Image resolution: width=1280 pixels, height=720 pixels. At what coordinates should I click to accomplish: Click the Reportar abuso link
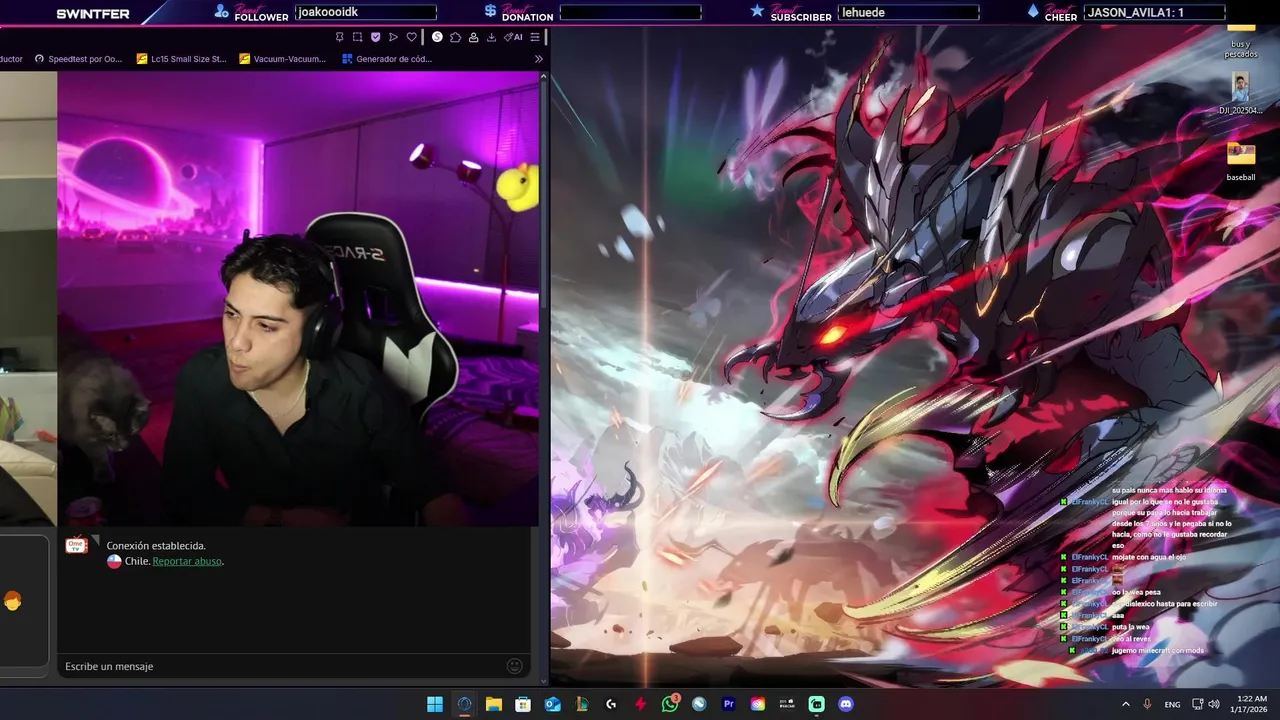(187, 561)
